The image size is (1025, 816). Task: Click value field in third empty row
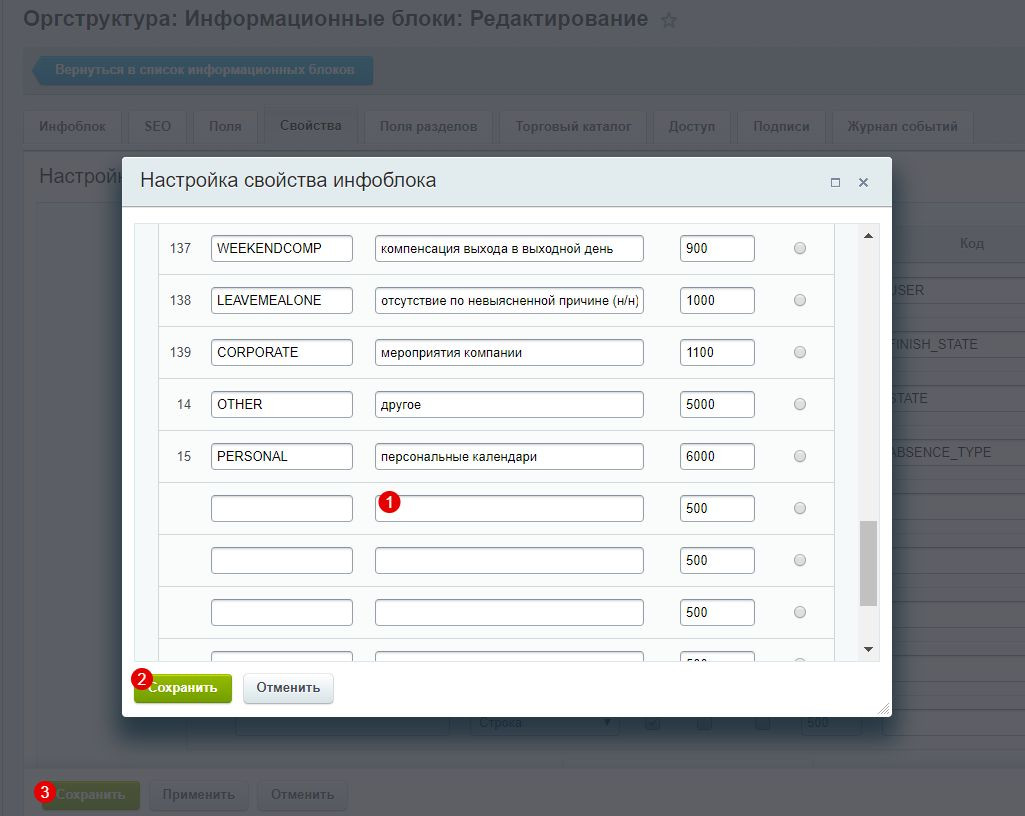coord(509,612)
